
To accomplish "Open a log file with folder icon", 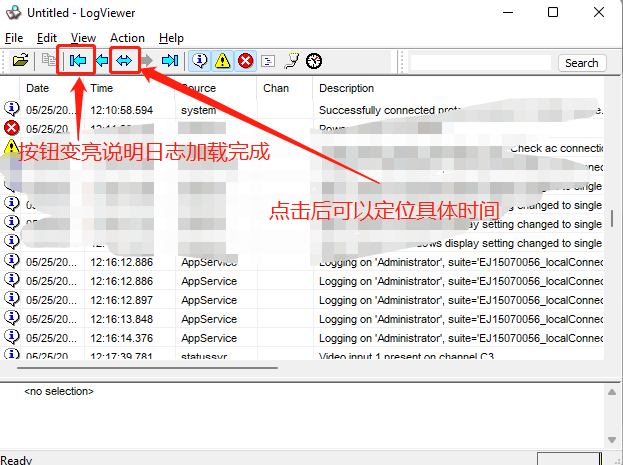I will tap(20, 61).
